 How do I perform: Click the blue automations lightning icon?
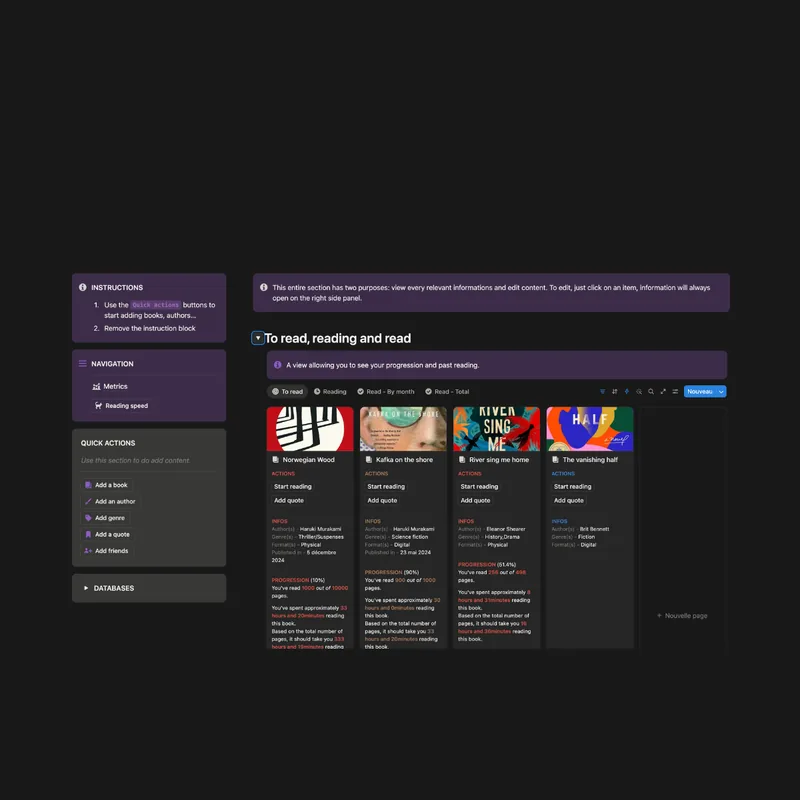[x=627, y=391]
